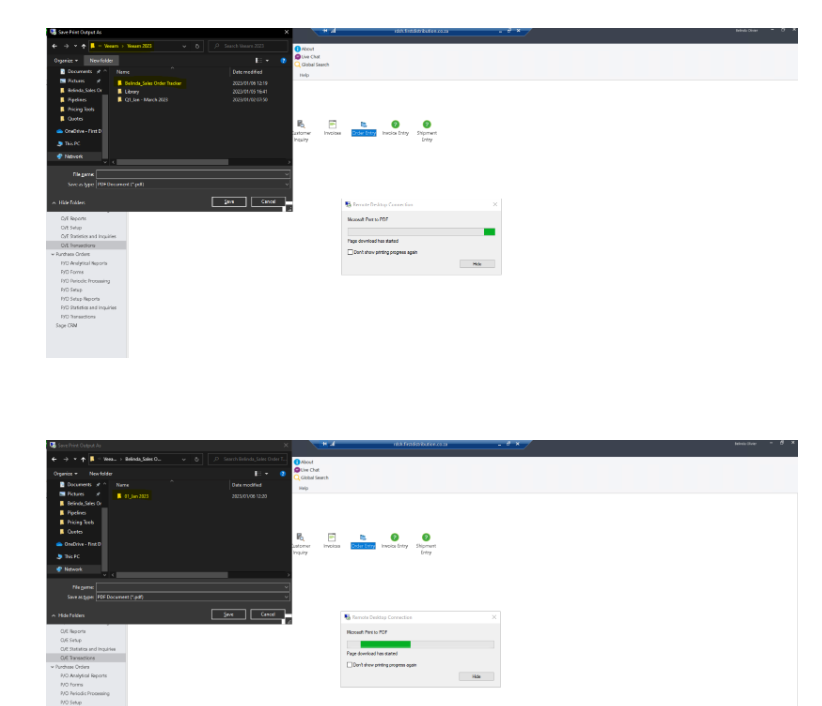This screenshot has width=822, height=706.
Task: Click Save in bottom save dialog
Action: [229, 614]
